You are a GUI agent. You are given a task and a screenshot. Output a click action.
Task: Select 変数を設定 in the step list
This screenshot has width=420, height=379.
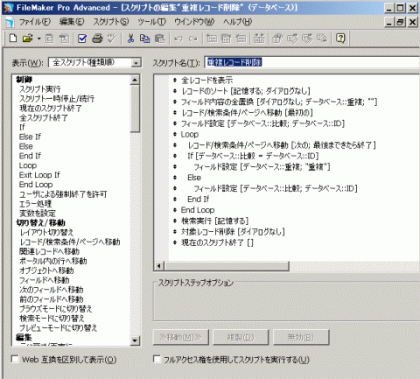(x=37, y=213)
